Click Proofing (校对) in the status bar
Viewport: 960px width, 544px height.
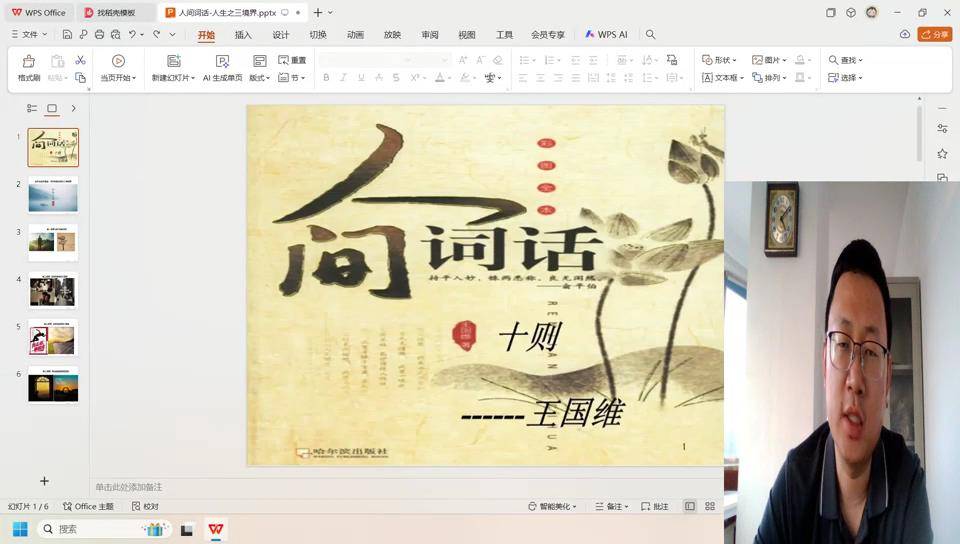point(146,506)
